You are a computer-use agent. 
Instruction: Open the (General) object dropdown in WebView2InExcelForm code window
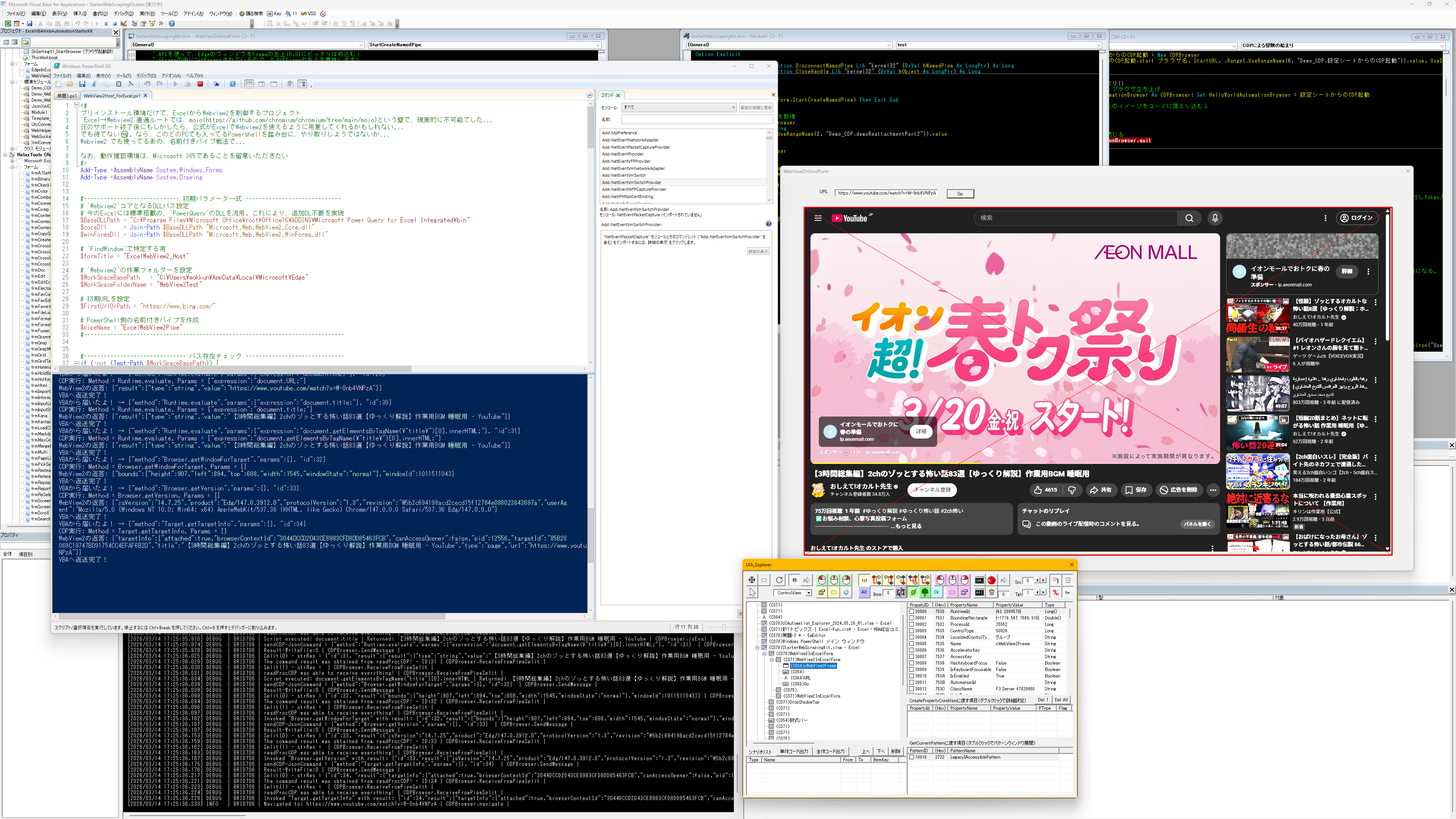[x=248, y=45]
